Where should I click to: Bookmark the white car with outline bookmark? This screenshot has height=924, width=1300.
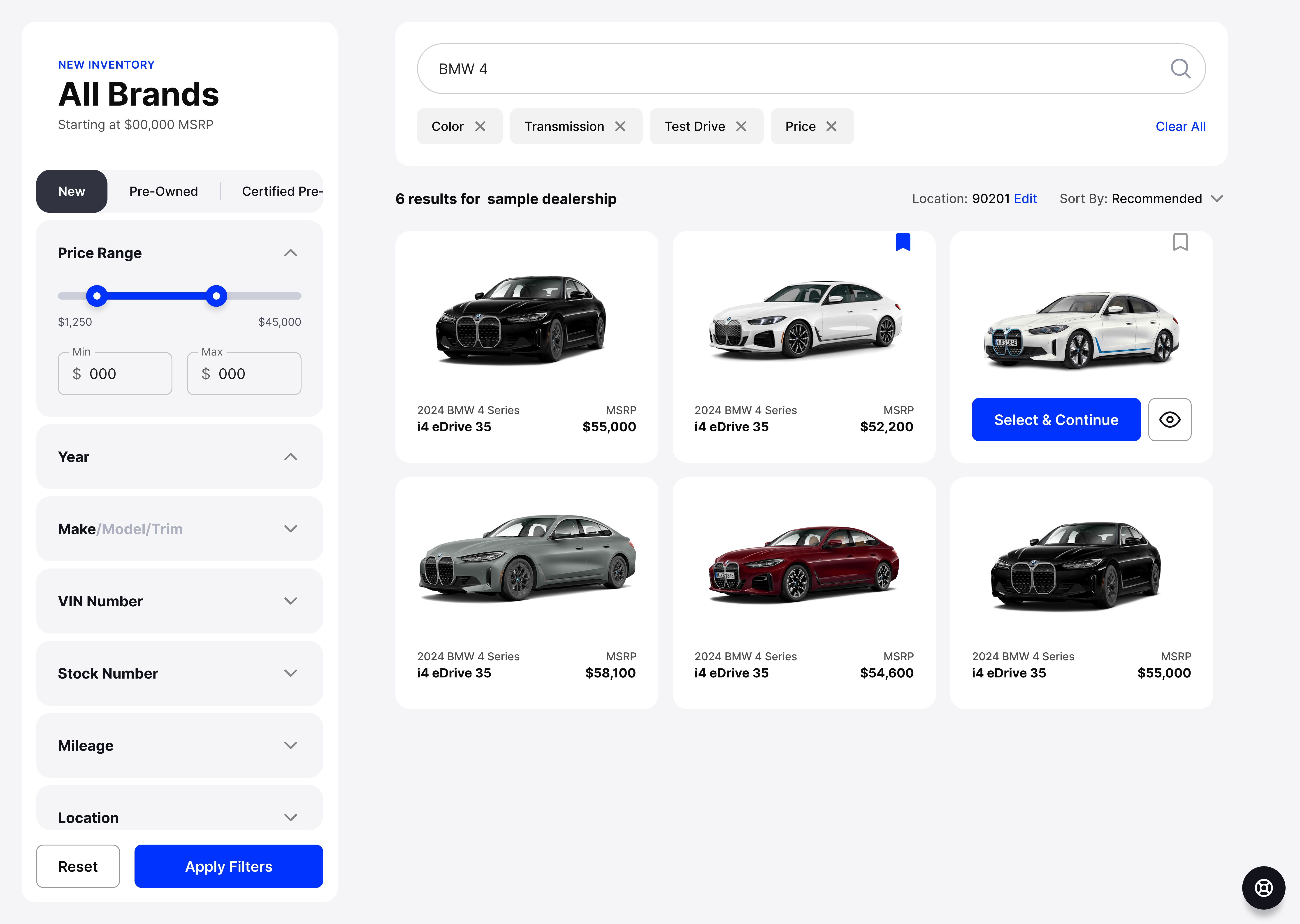tap(1180, 242)
